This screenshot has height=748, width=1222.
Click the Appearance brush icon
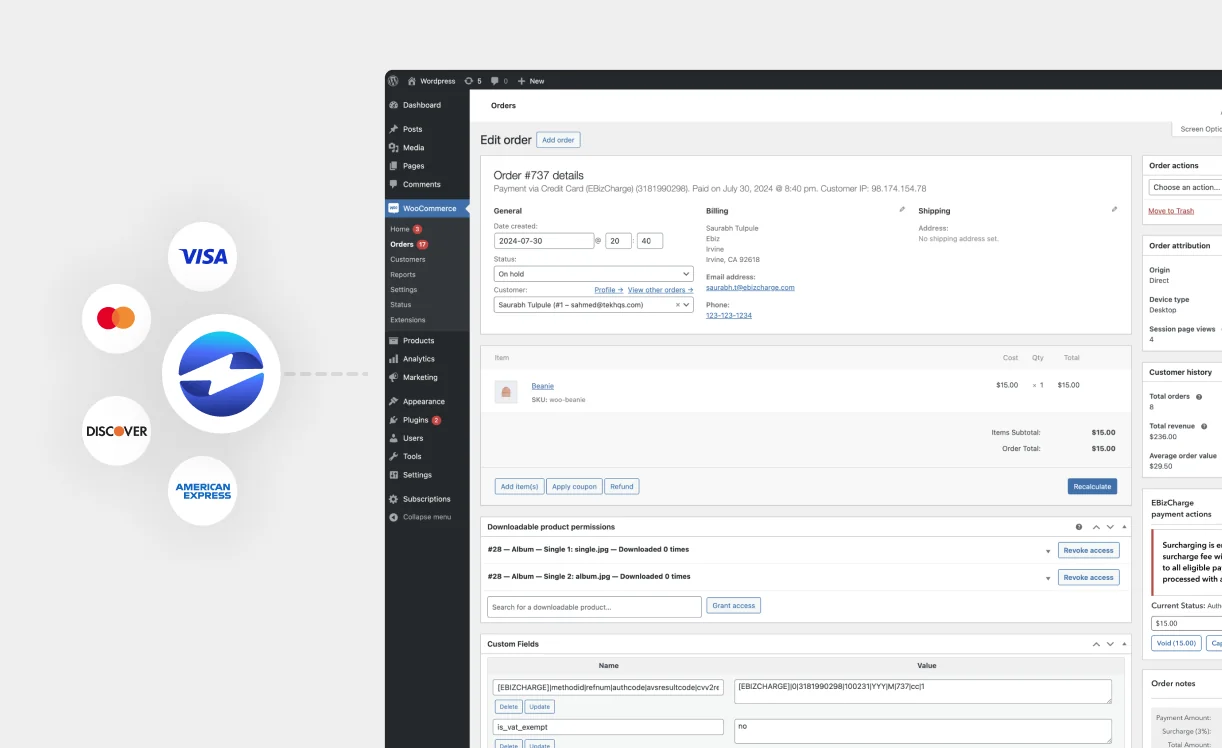[x=394, y=402]
